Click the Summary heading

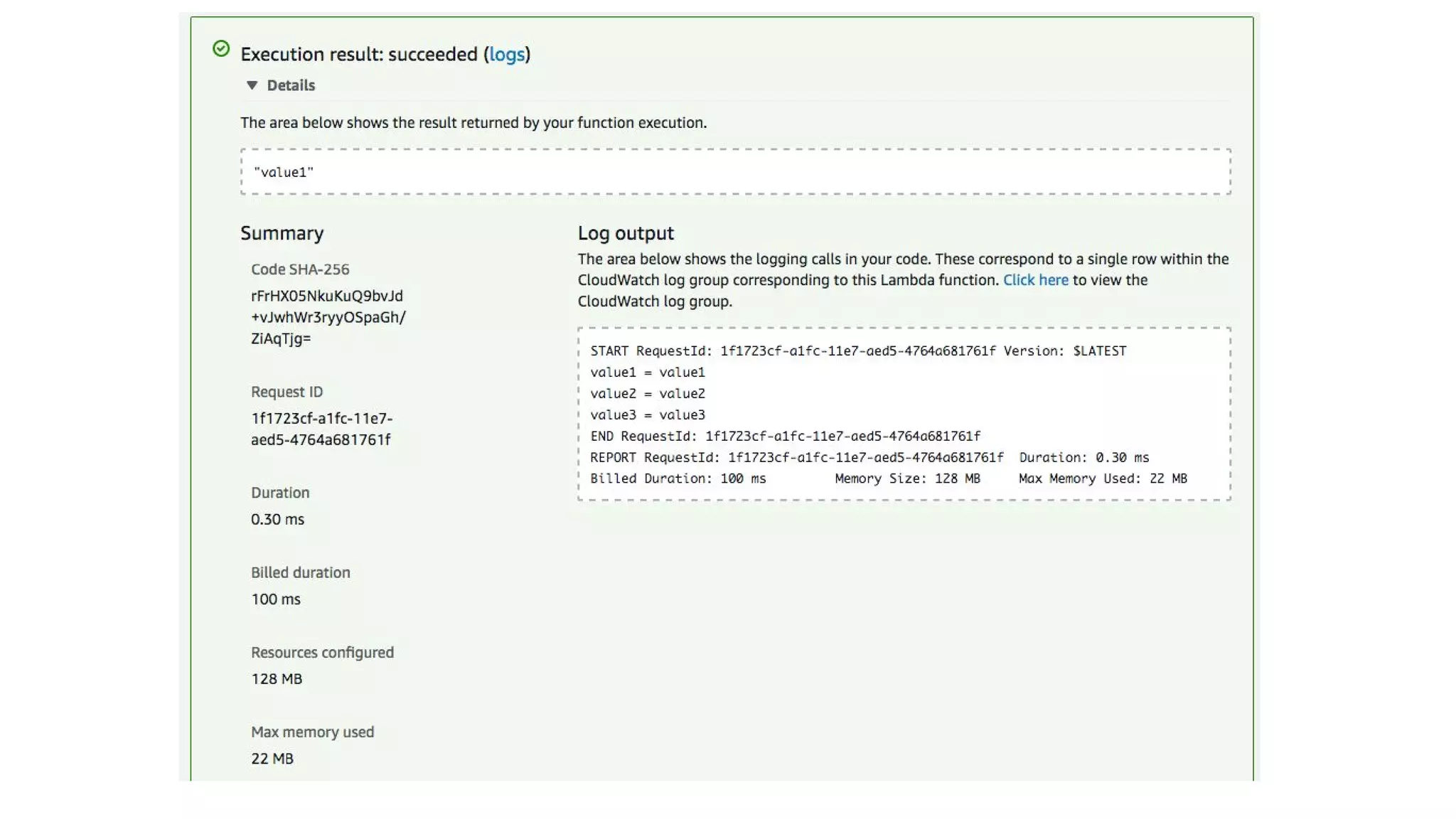(x=282, y=233)
